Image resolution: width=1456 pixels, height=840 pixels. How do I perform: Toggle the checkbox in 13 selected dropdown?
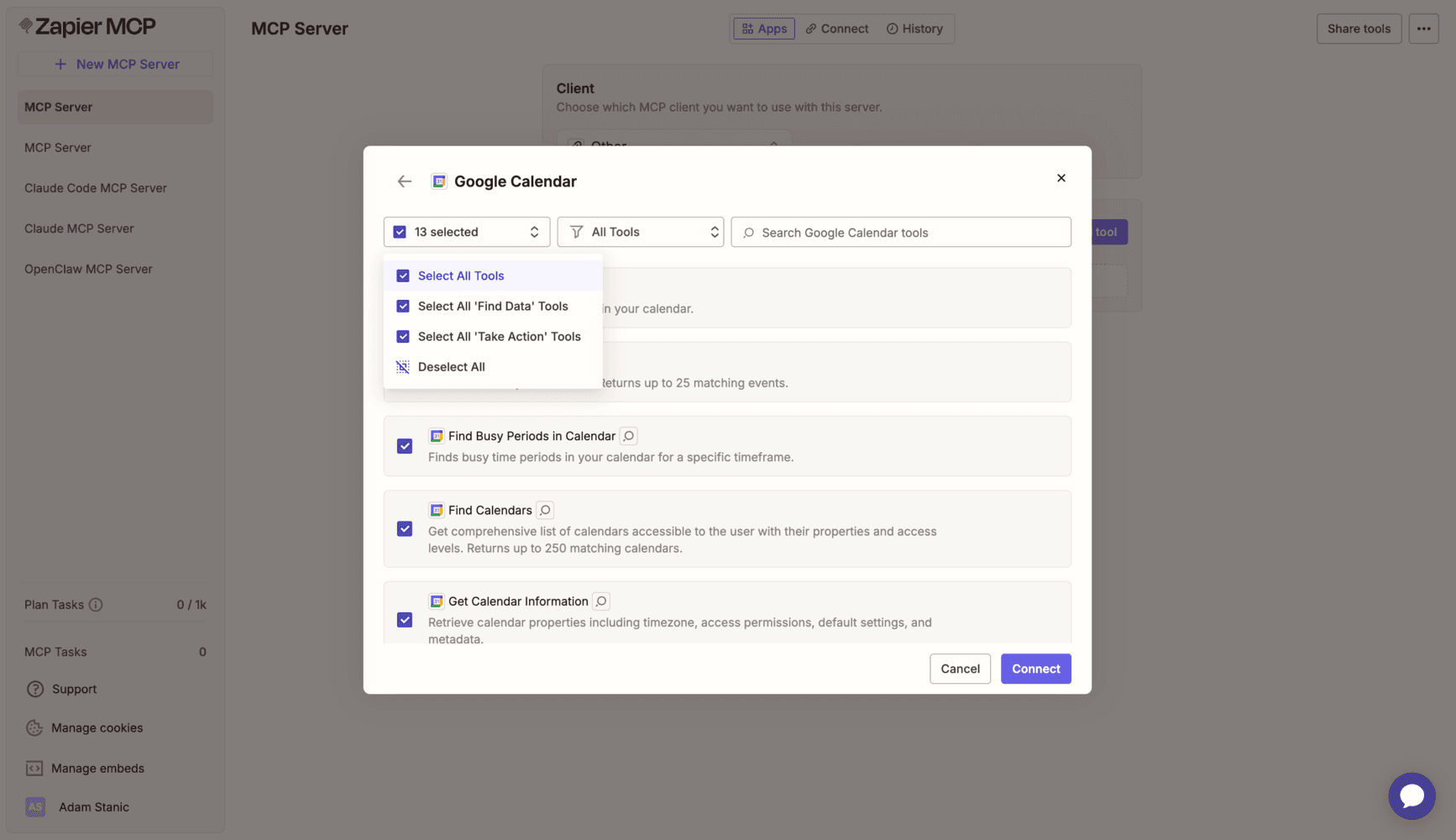tap(400, 232)
